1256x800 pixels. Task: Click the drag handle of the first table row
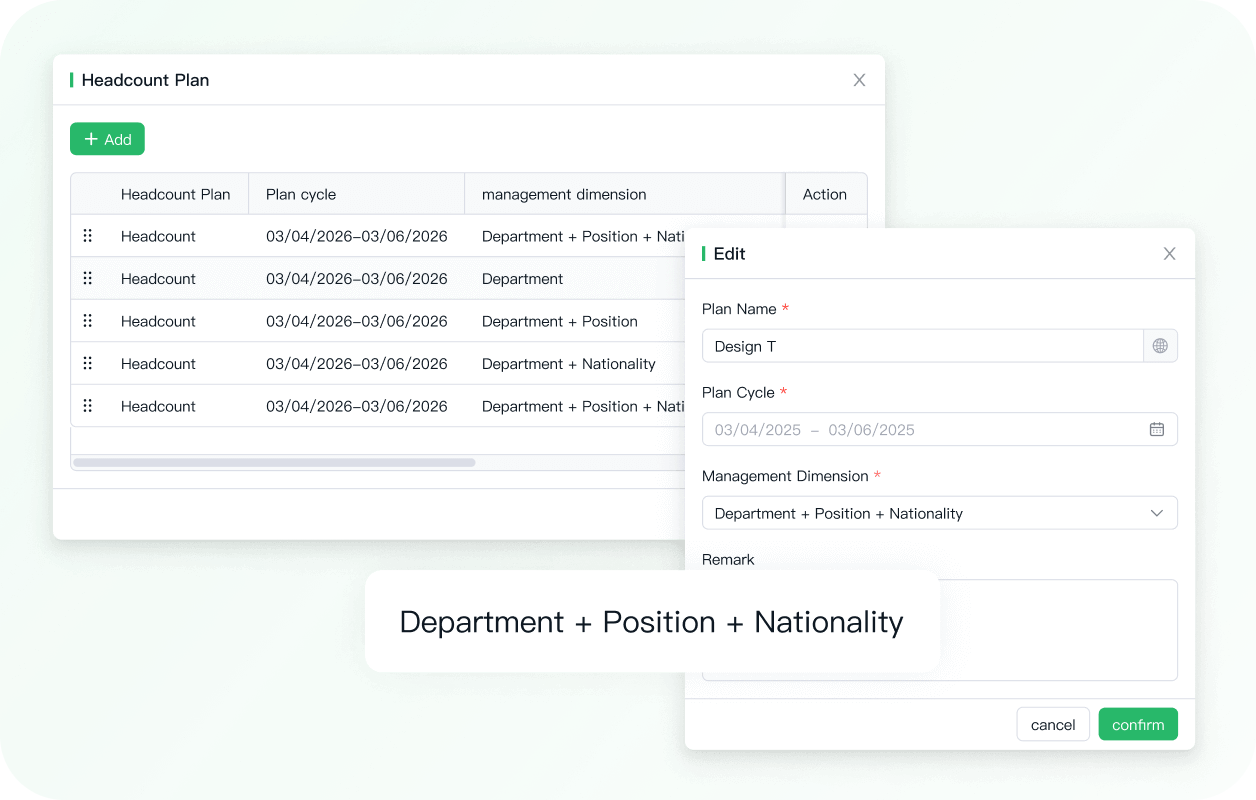tap(88, 236)
